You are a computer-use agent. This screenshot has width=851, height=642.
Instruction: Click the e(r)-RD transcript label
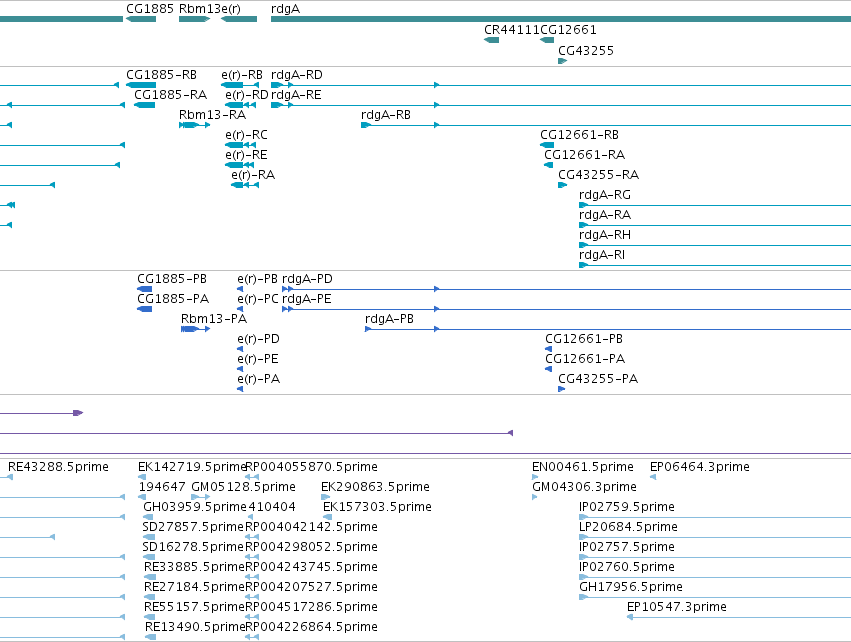point(247,95)
